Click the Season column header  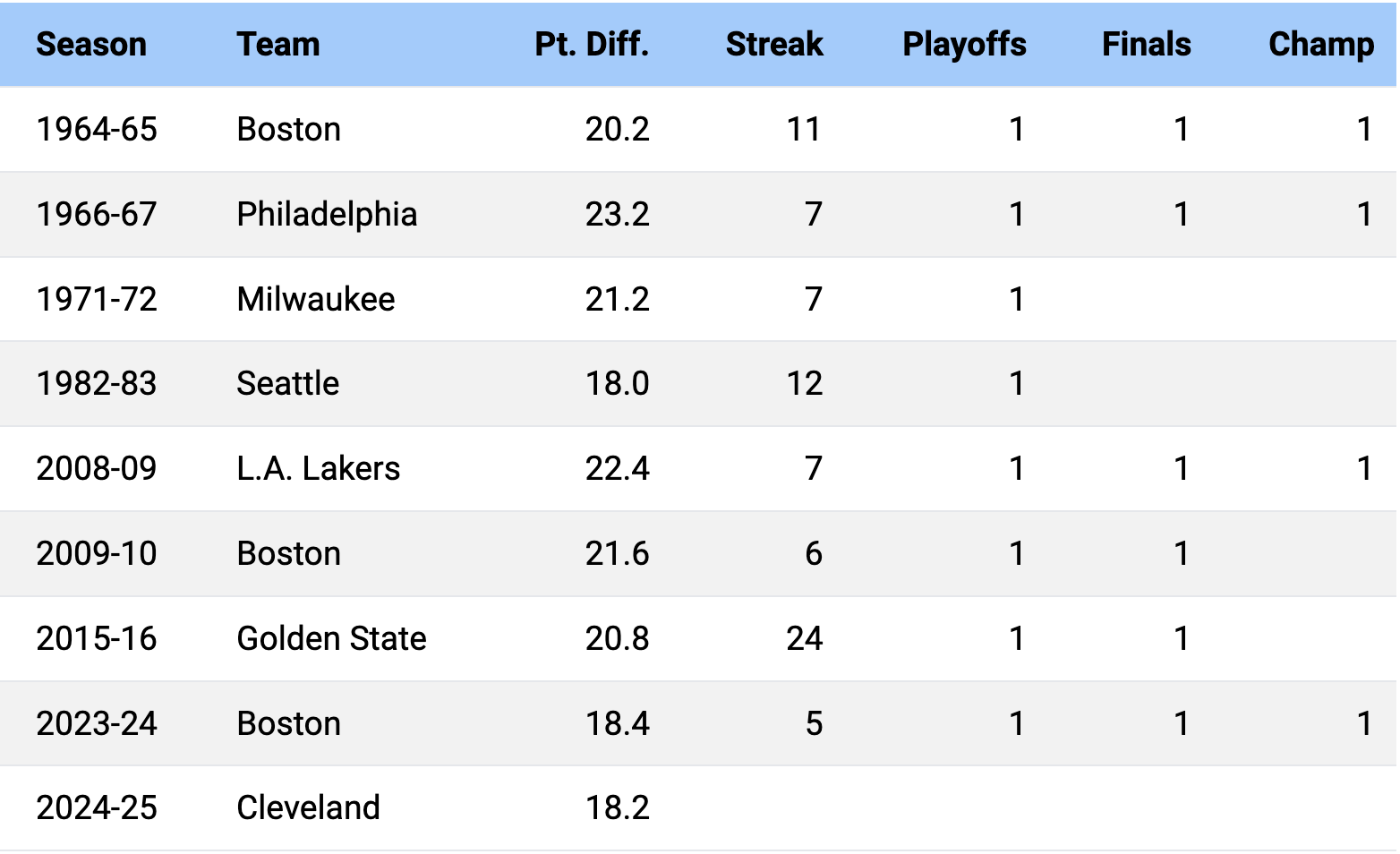click(91, 44)
